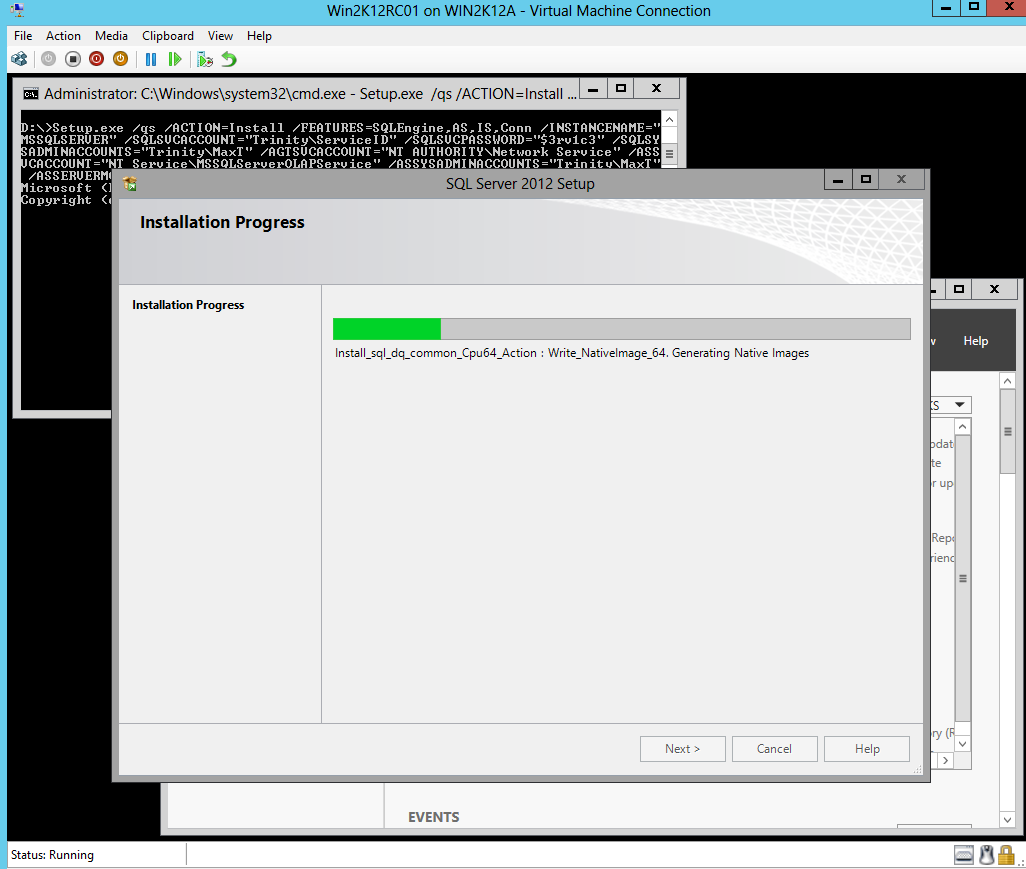The height and width of the screenshot is (869, 1026).
Task: Click scroll up arrow in cmd window
Action: (x=669, y=120)
